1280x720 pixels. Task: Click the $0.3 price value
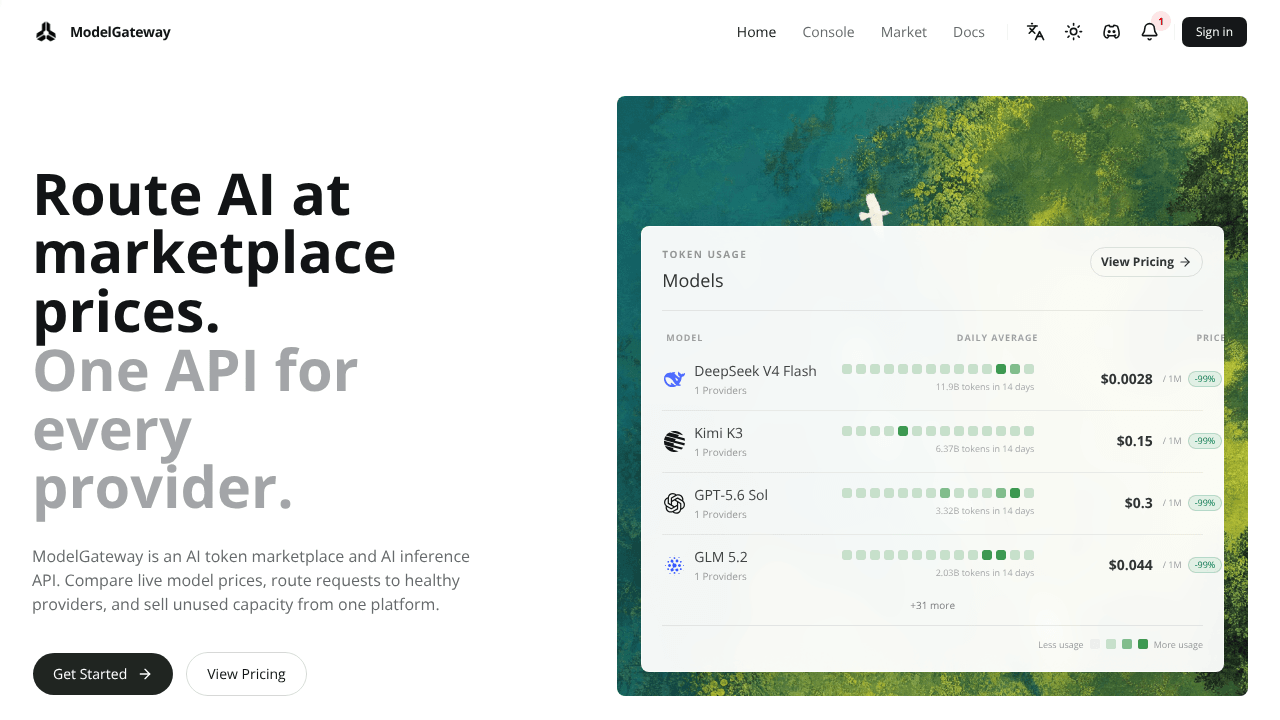[x=1138, y=503]
